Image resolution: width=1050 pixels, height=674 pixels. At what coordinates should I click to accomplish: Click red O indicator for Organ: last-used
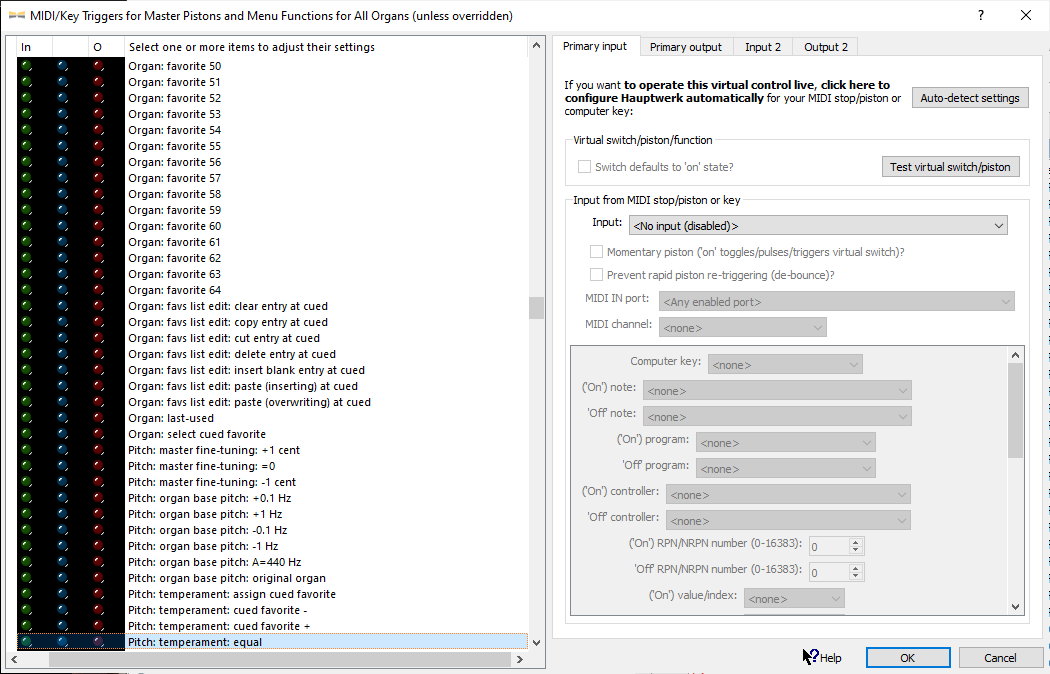[98, 418]
